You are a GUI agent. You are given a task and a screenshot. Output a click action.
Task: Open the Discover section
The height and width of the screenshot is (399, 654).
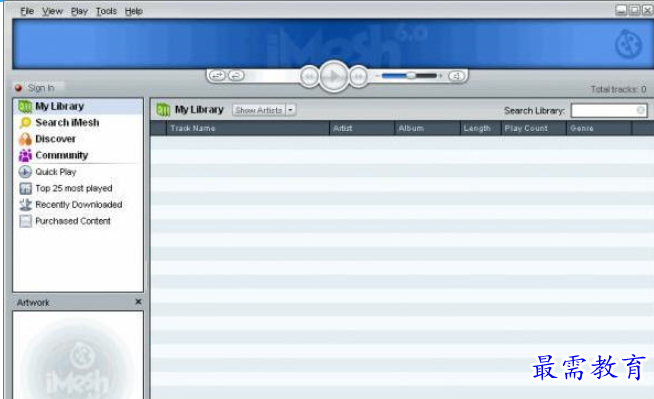[x=55, y=139]
